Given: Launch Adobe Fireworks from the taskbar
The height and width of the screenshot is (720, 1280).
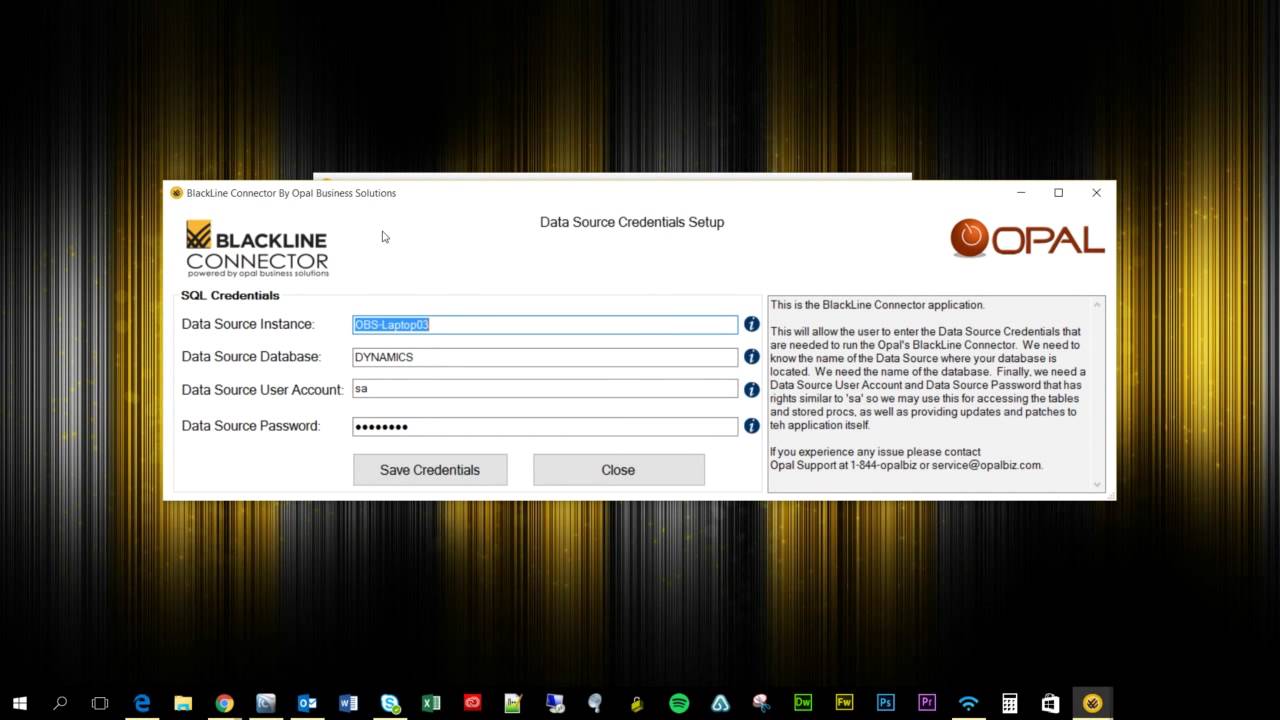Looking at the screenshot, I should pyautogui.click(x=844, y=703).
